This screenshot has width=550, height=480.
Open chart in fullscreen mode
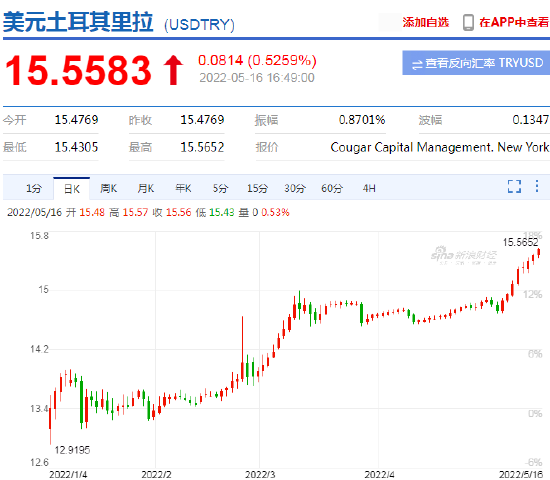tap(514, 186)
